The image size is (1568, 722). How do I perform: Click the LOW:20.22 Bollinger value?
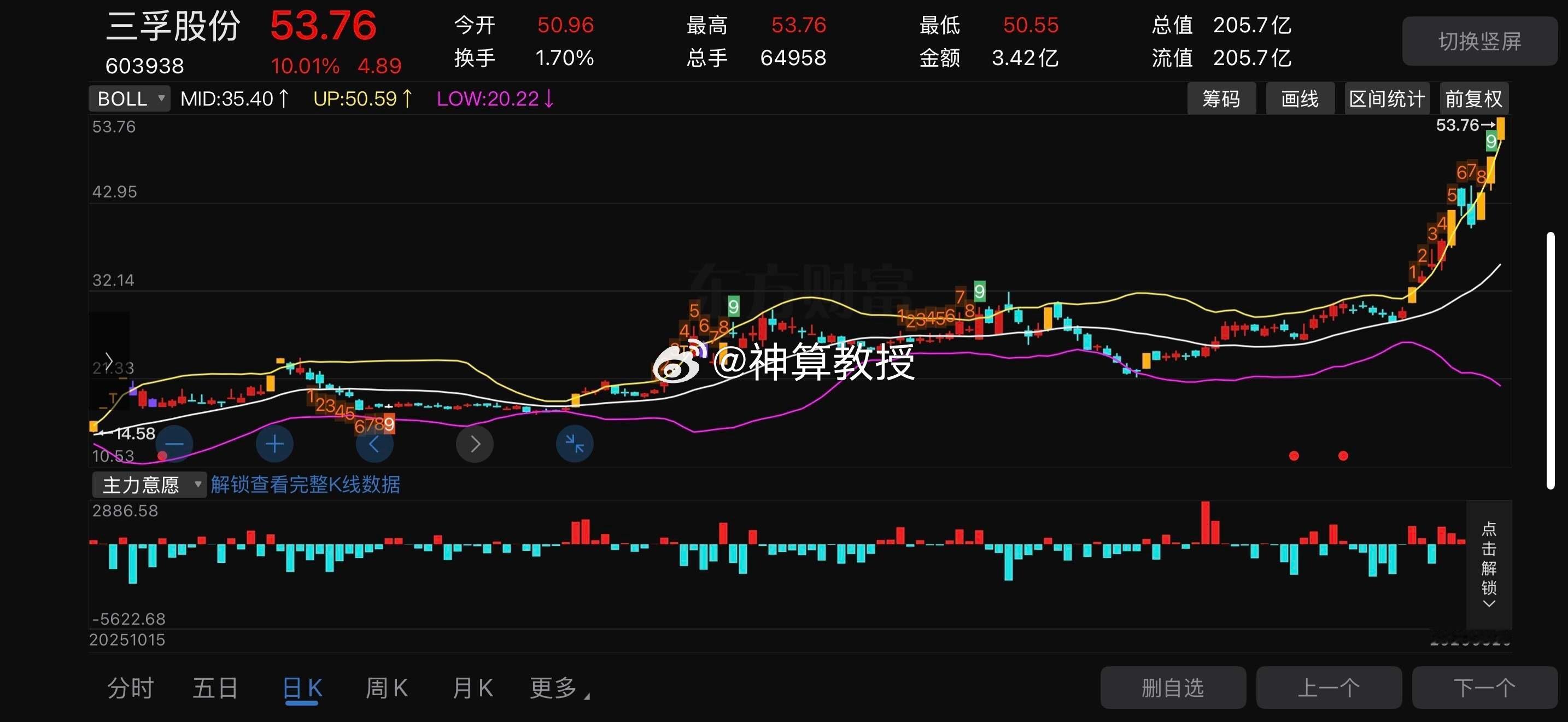tap(495, 98)
